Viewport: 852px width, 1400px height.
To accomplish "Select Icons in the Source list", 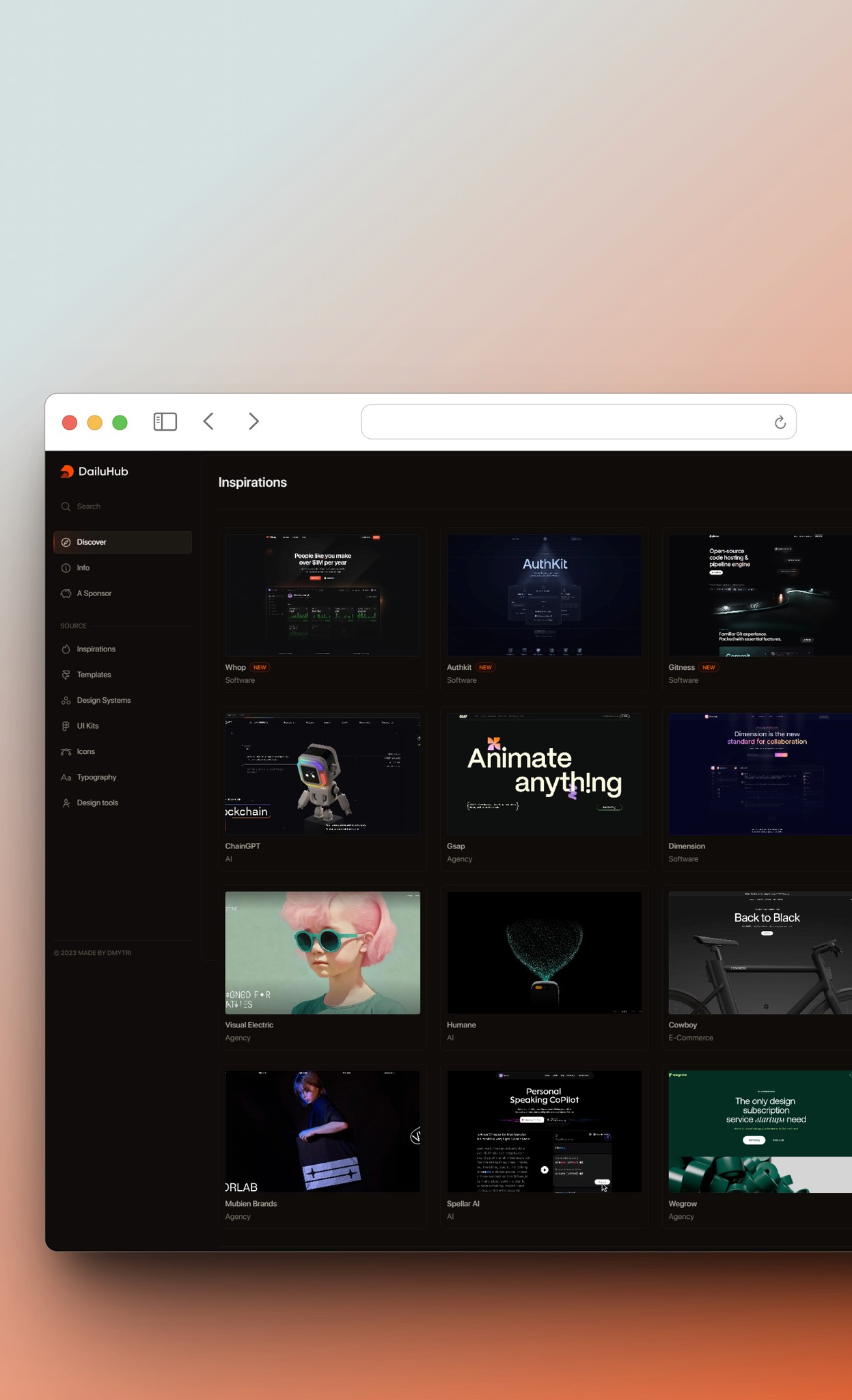I will (x=123, y=752).
